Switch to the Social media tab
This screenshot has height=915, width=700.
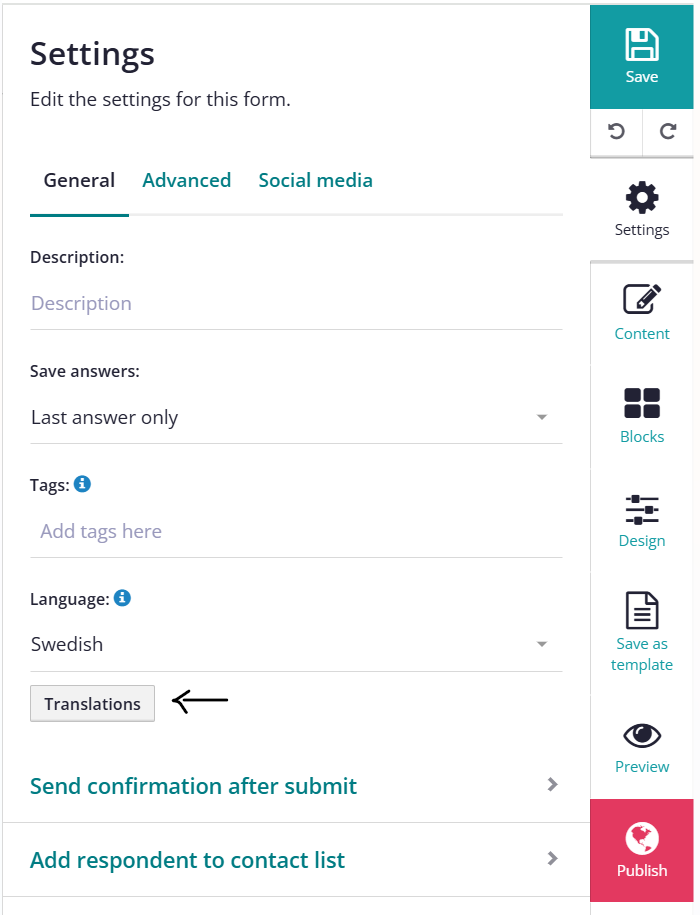click(316, 180)
